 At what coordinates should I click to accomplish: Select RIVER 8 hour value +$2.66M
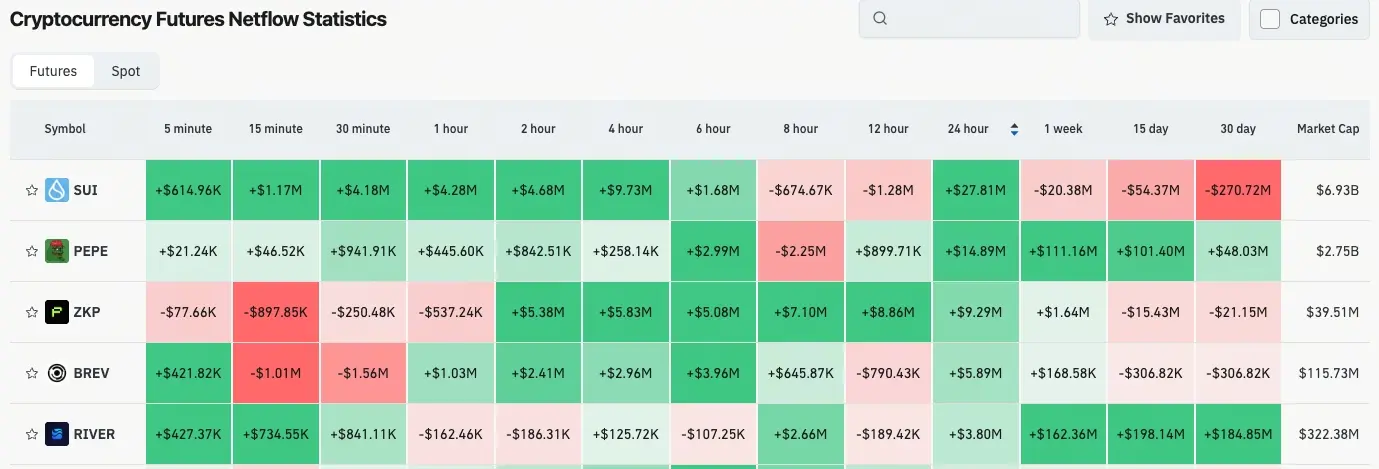tap(801, 434)
